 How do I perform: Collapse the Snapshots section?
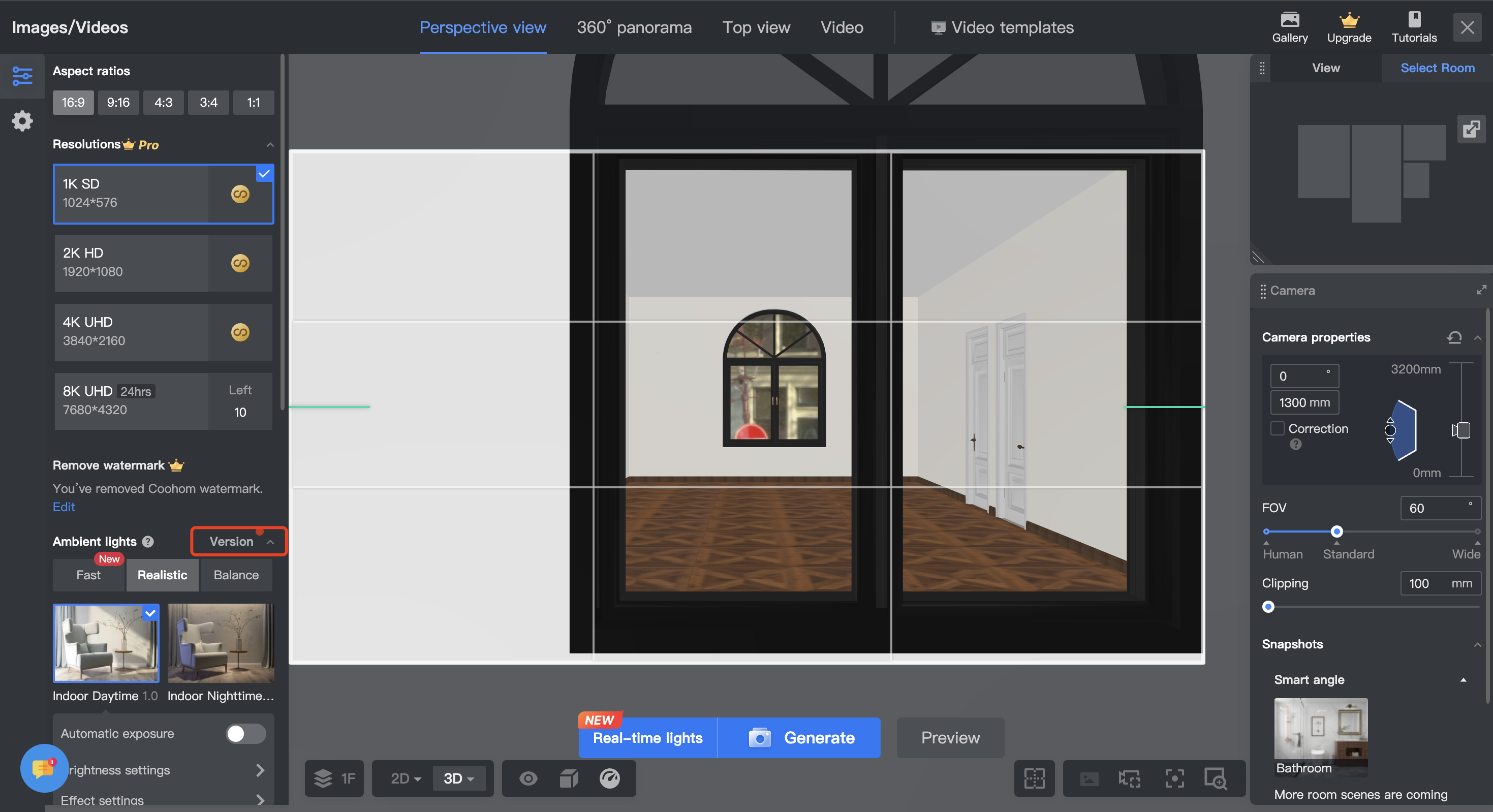click(1477, 644)
